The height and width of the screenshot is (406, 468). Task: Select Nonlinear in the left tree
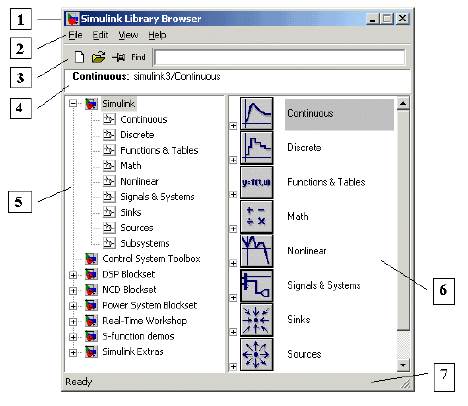(139, 181)
